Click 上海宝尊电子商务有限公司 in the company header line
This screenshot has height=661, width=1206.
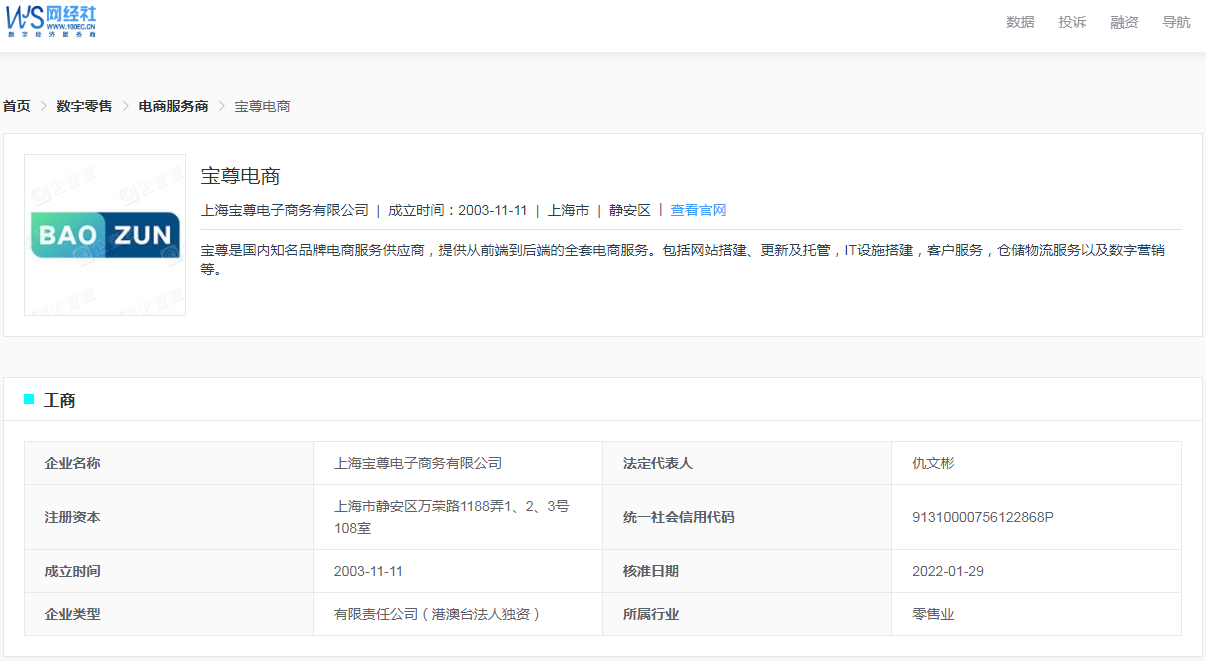pyautogui.click(x=285, y=210)
